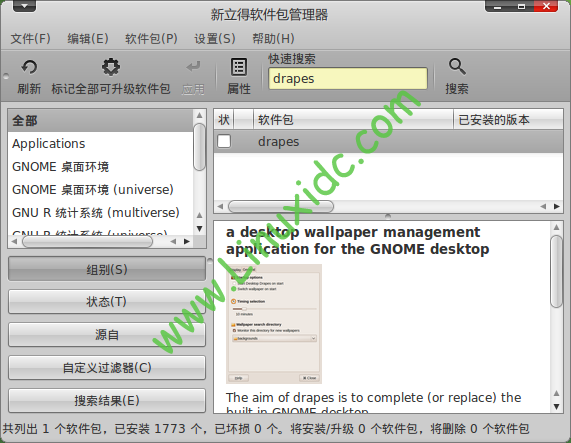The width and height of the screenshot is (571, 443).
Task: Click the Search (搜索) magnifier icon
Action: pos(457,67)
